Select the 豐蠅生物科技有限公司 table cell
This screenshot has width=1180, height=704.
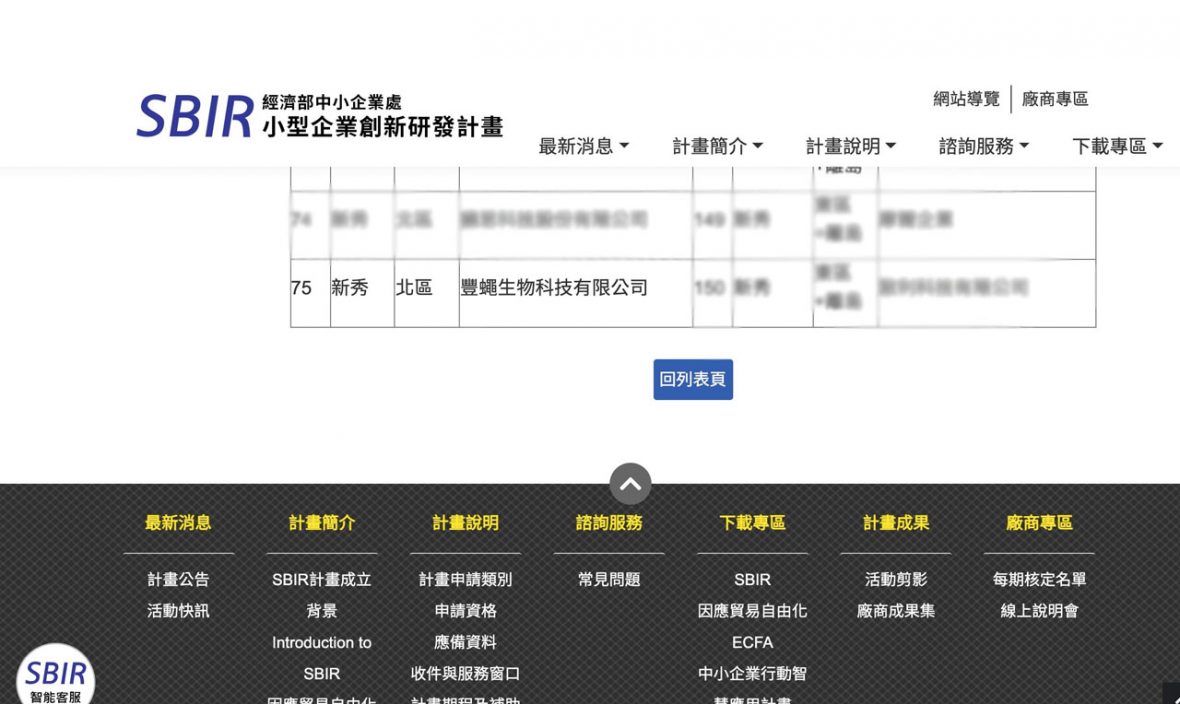pyautogui.click(x=554, y=288)
